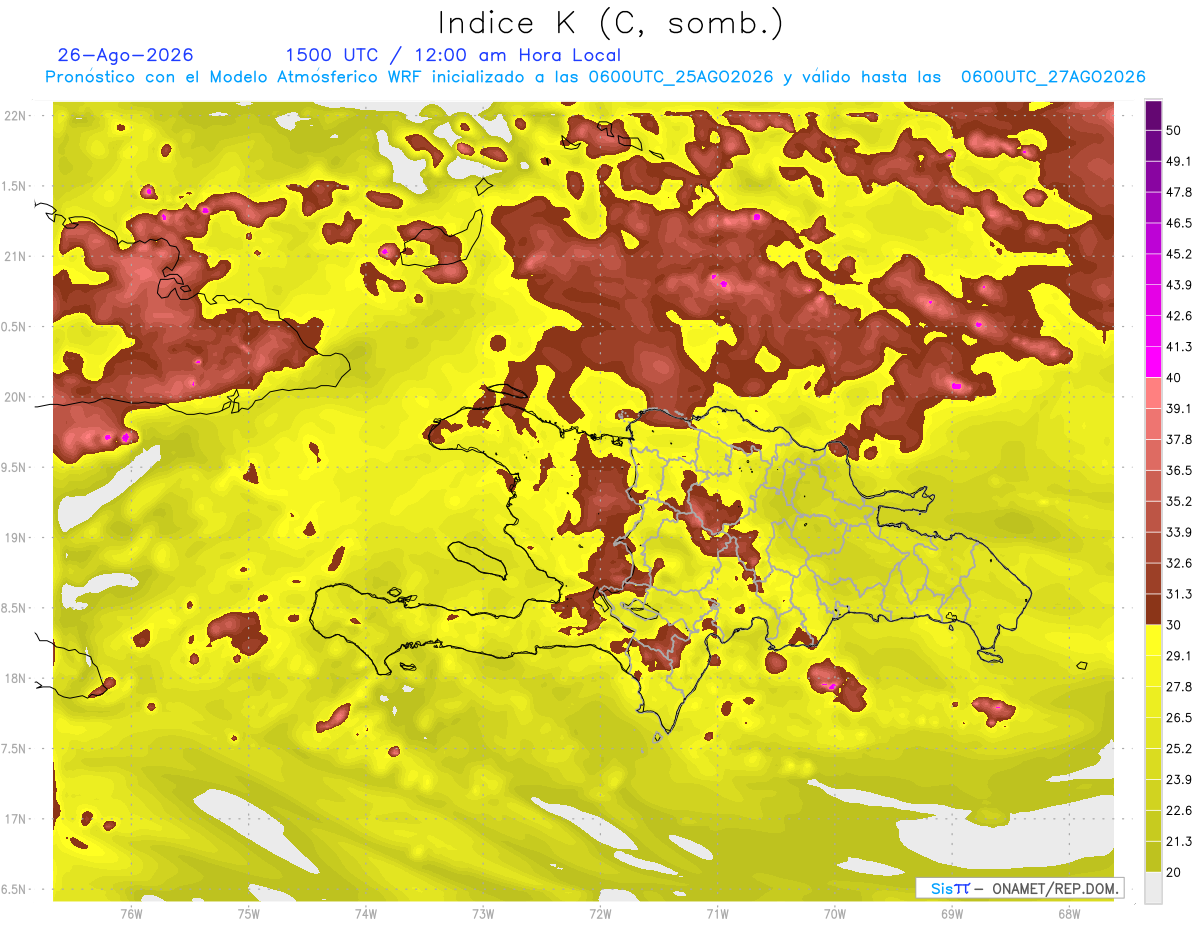Click the color scale value '33.9'
Screen dimensions: 1200x927
[1178, 532]
